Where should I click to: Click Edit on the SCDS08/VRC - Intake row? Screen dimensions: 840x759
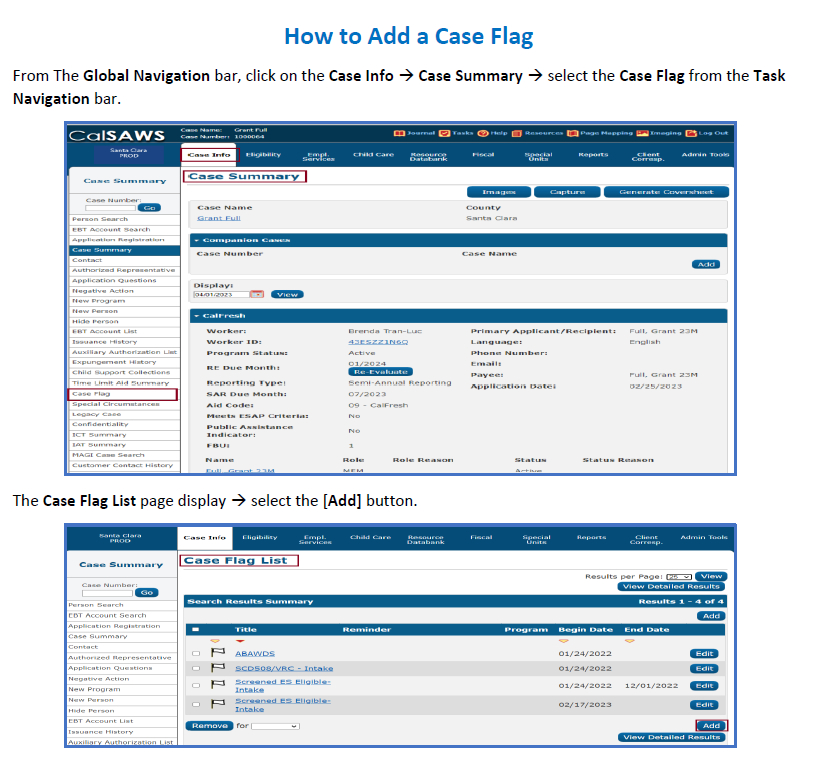(704, 668)
